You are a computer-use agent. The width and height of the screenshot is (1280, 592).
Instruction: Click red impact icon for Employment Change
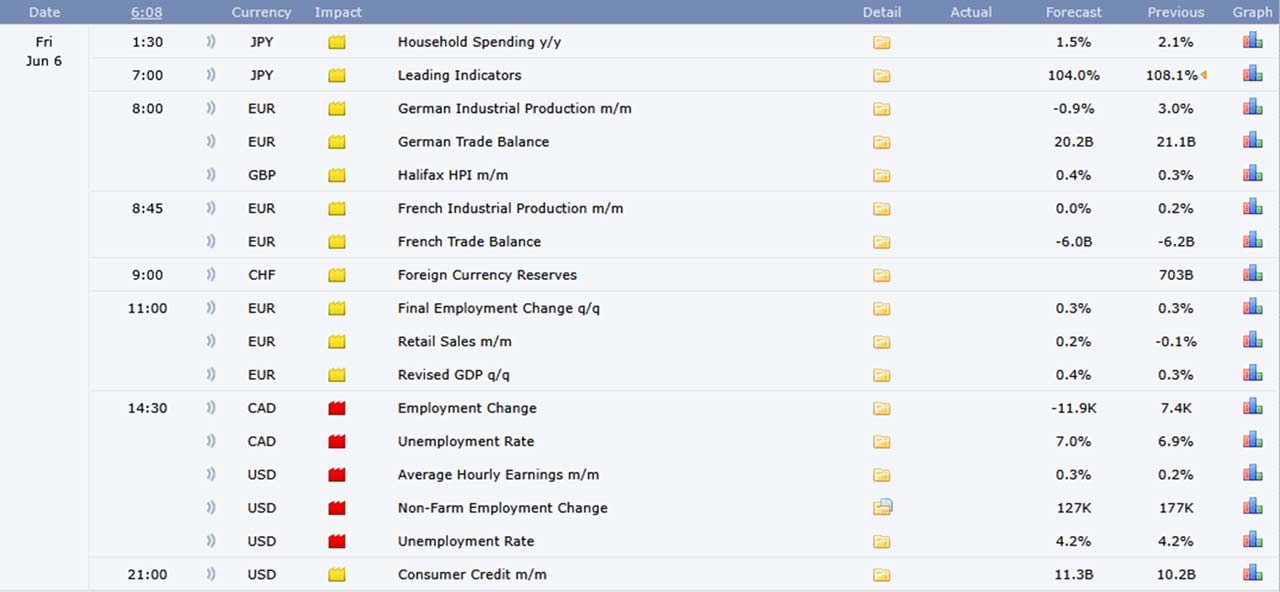tap(337, 408)
